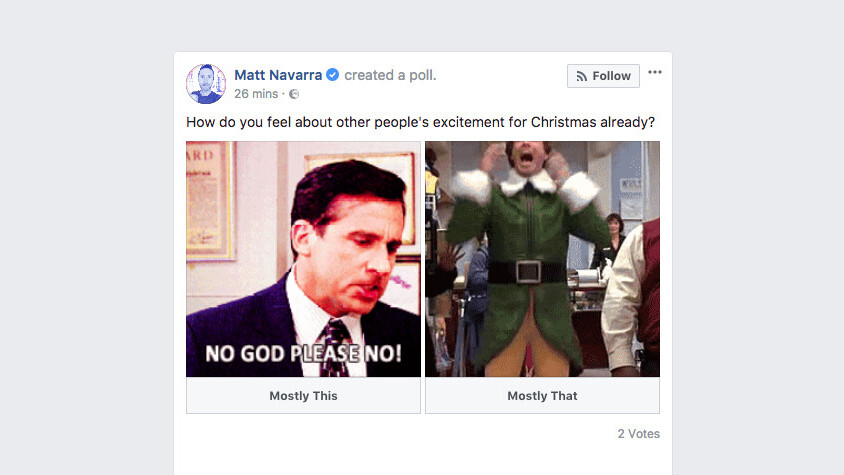
Task: Select the green elf costume GIF
Action: (542, 258)
